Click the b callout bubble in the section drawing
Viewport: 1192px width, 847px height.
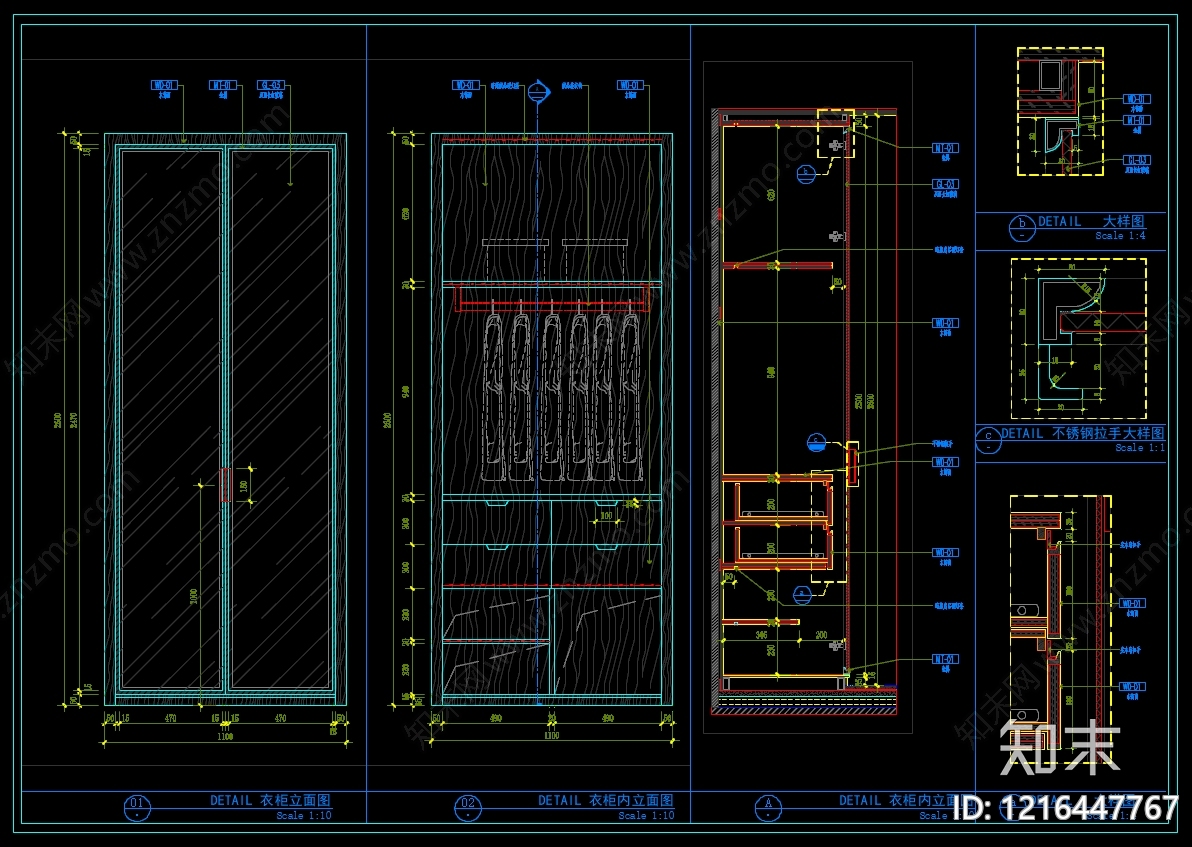pos(806,173)
